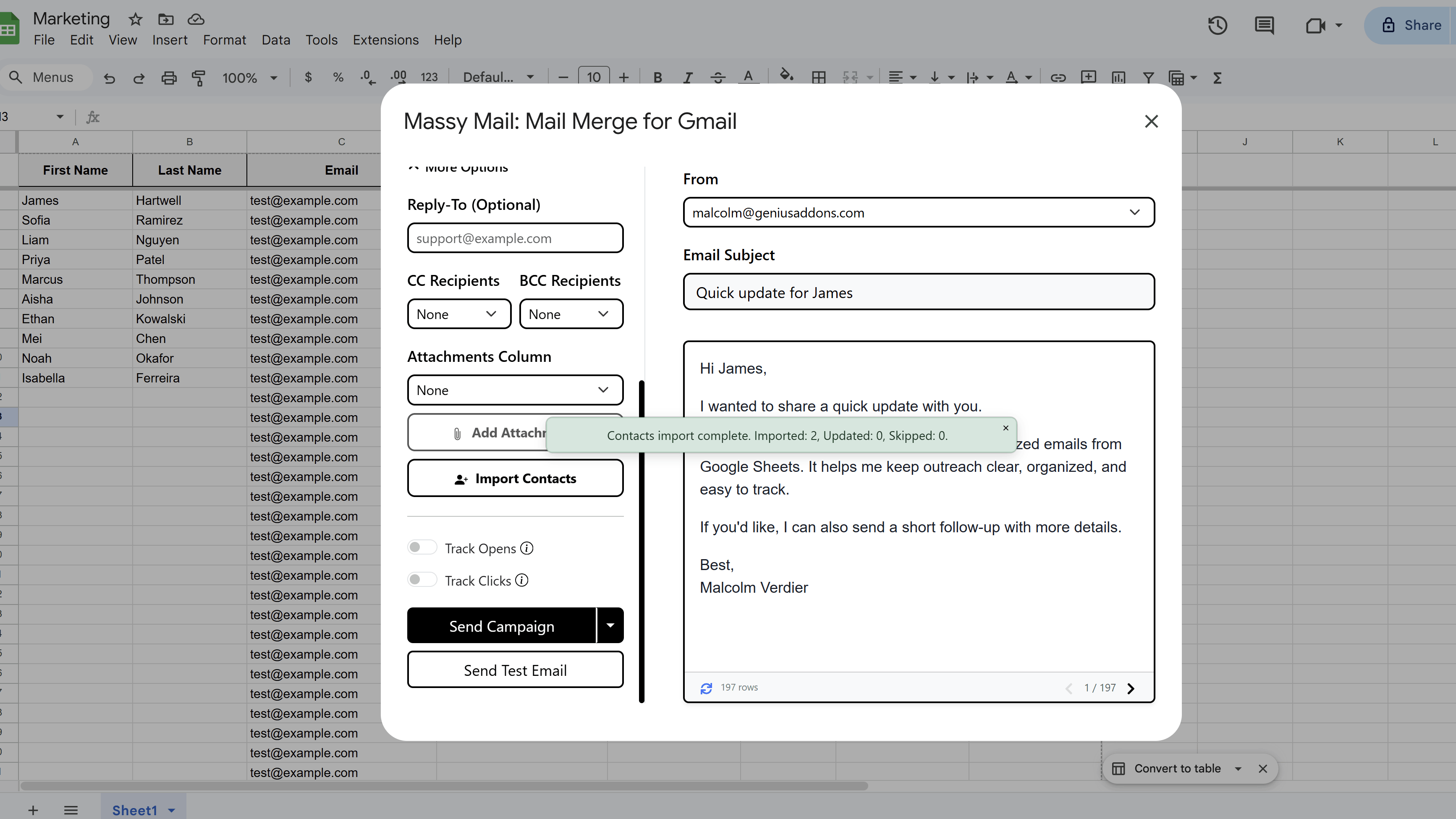
Task: Toggle strikethrough formatting
Action: 717,77
